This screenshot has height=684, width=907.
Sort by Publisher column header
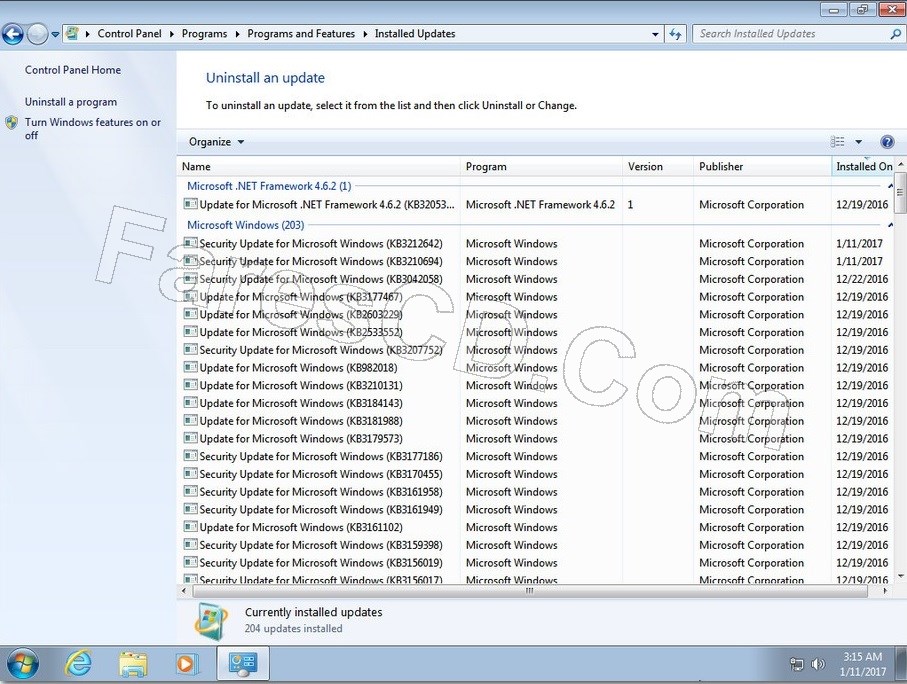[762, 167]
